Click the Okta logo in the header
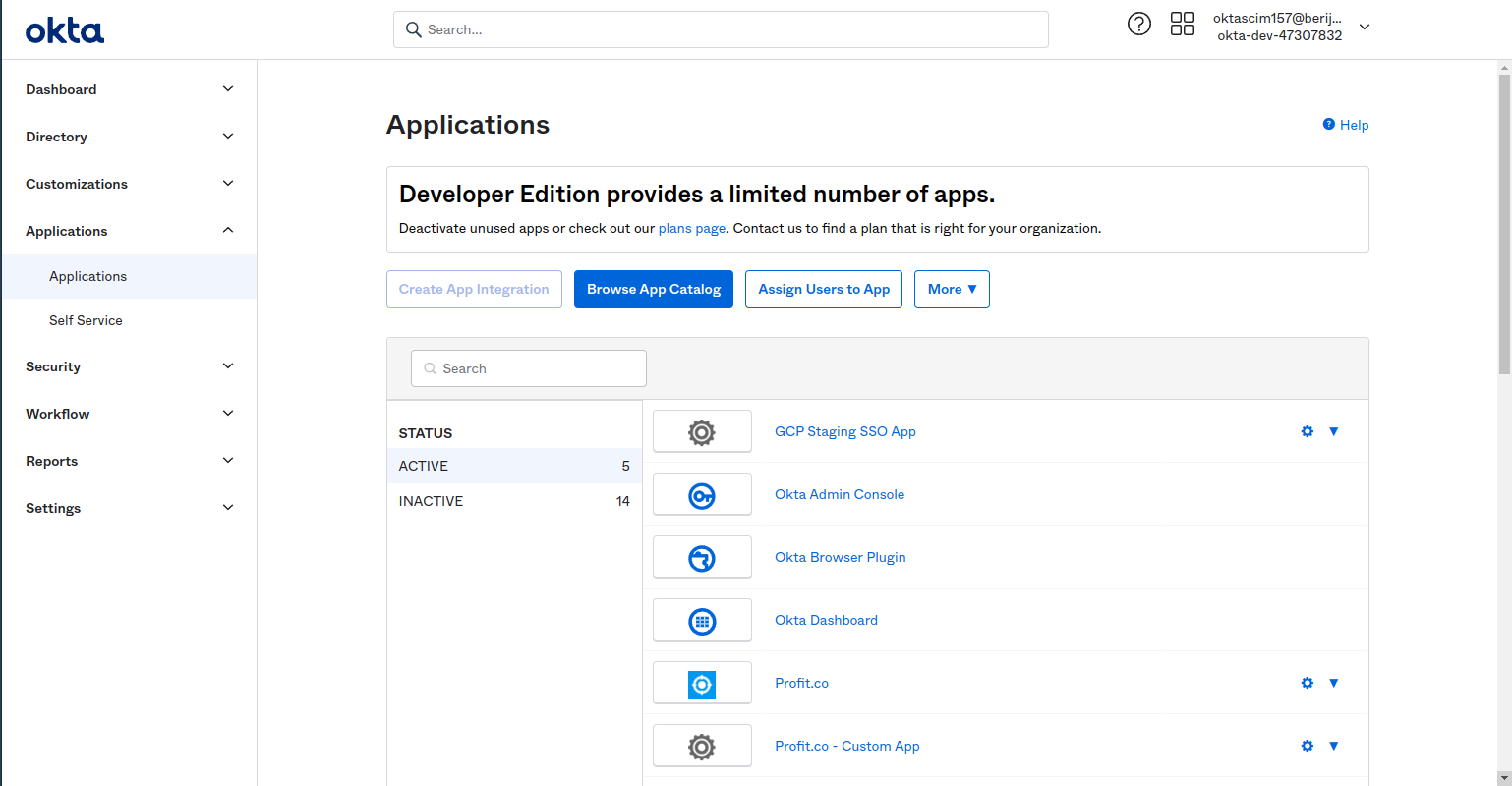 64,29
